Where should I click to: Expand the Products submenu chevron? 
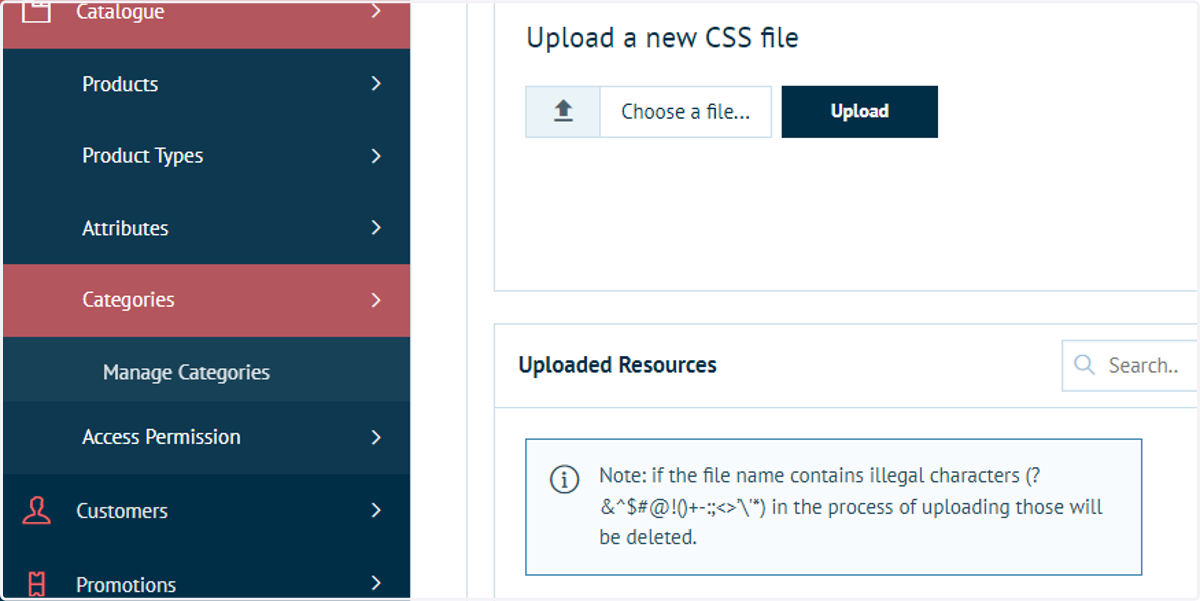pyautogui.click(x=376, y=84)
